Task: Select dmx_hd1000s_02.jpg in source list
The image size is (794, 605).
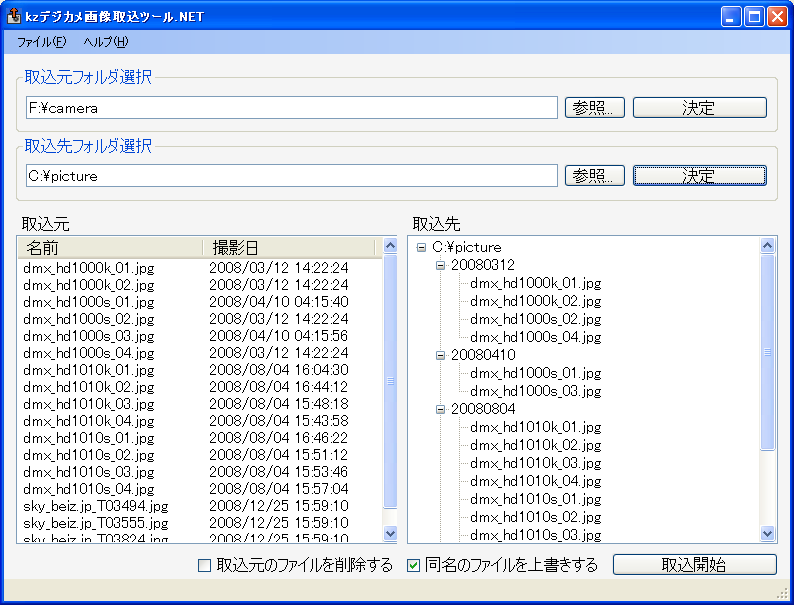Action: point(89,319)
